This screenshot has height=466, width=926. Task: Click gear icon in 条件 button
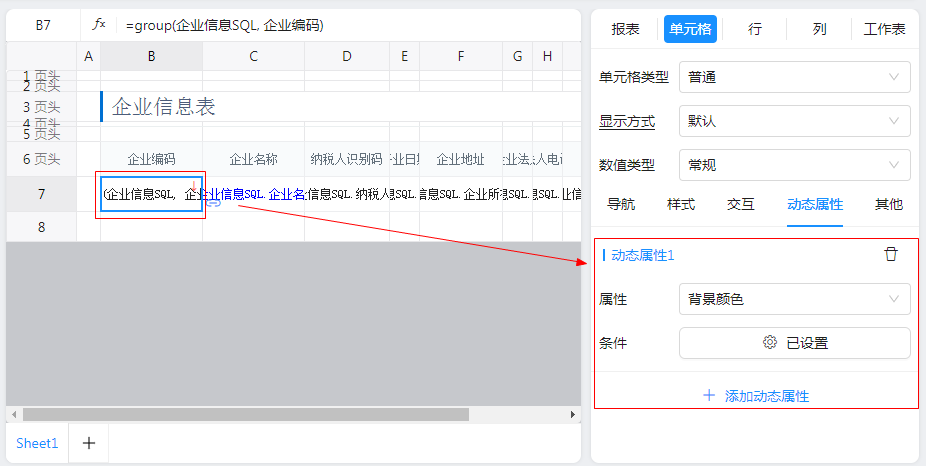[x=769, y=343]
